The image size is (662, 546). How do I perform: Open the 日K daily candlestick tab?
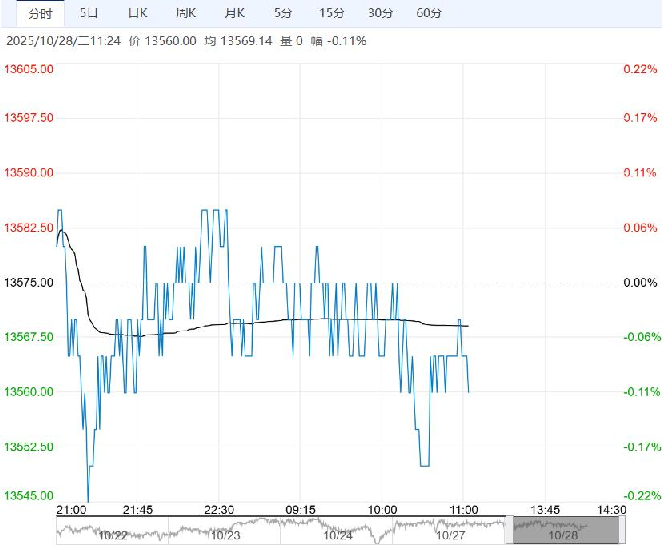pos(137,14)
